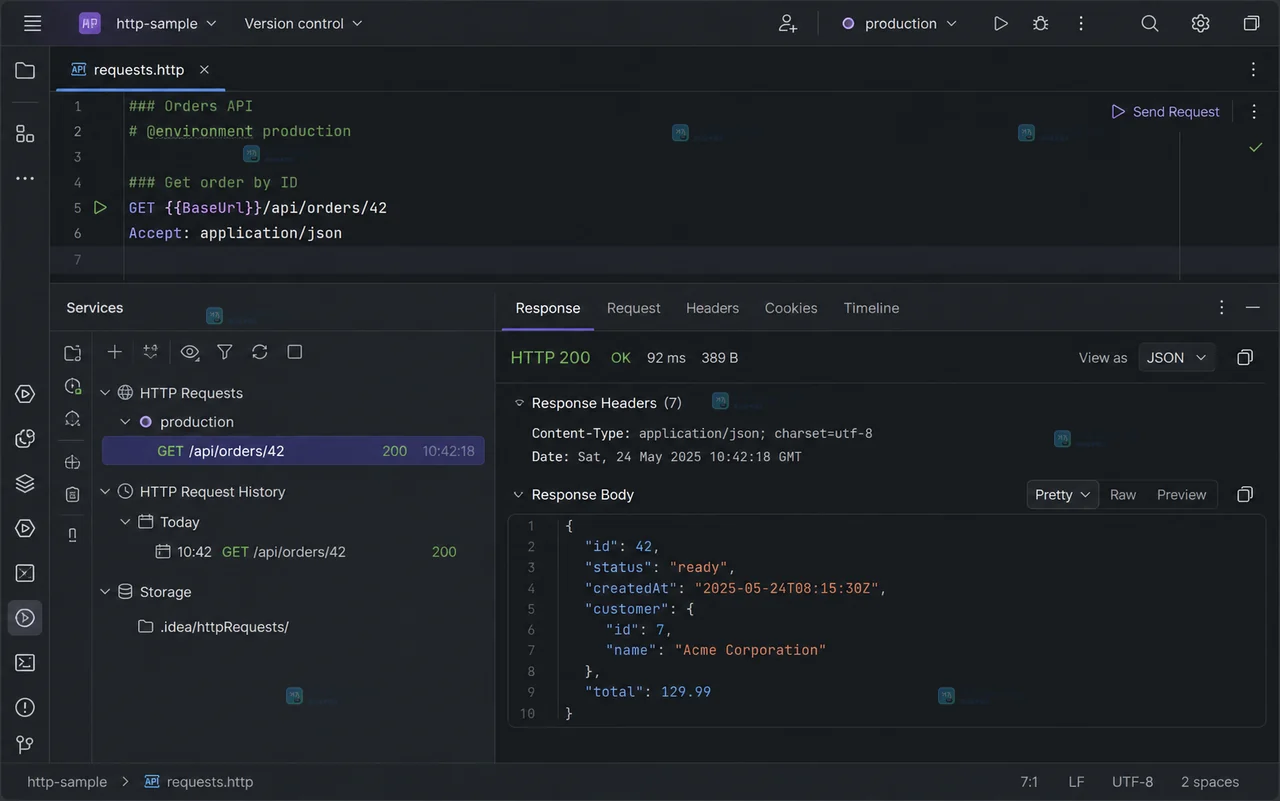Open the Send Request more options kebab
Image resolution: width=1280 pixels, height=801 pixels.
tap(1253, 112)
